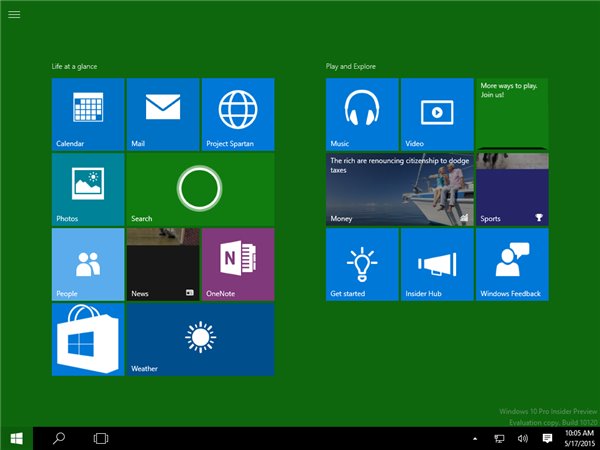Open the Insider Hub tile
This screenshot has width=600, height=450.
point(437,264)
